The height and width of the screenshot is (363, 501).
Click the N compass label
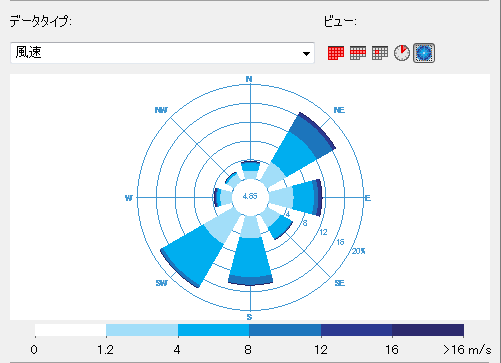[249, 79]
